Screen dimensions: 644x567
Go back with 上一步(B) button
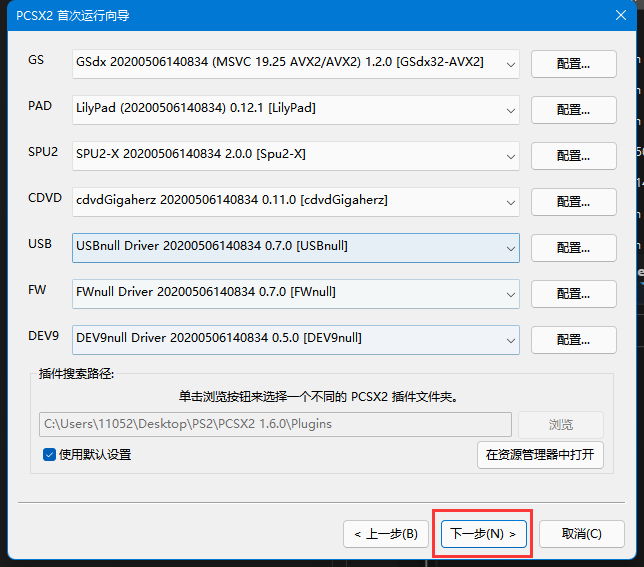[x=386, y=534]
